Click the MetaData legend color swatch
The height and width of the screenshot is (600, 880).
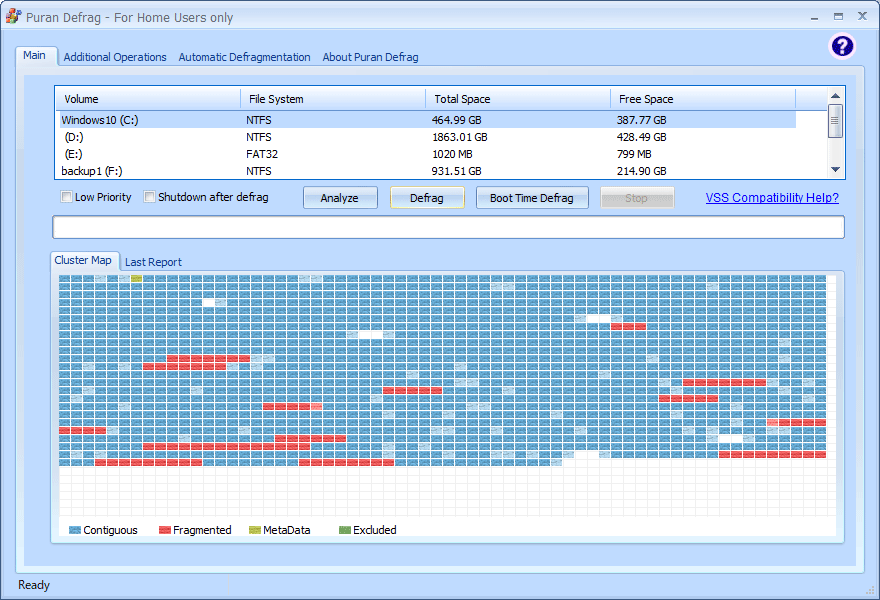point(255,530)
